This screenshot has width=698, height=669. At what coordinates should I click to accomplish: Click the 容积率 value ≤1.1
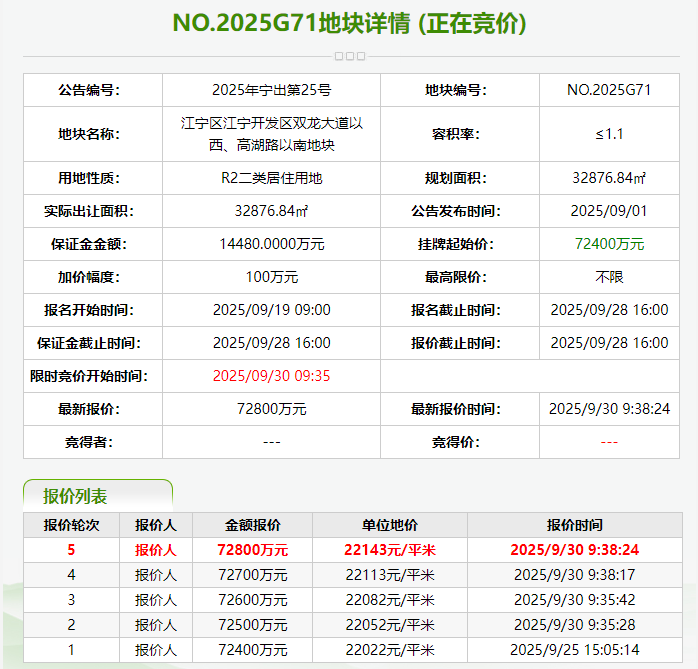[609, 134]
